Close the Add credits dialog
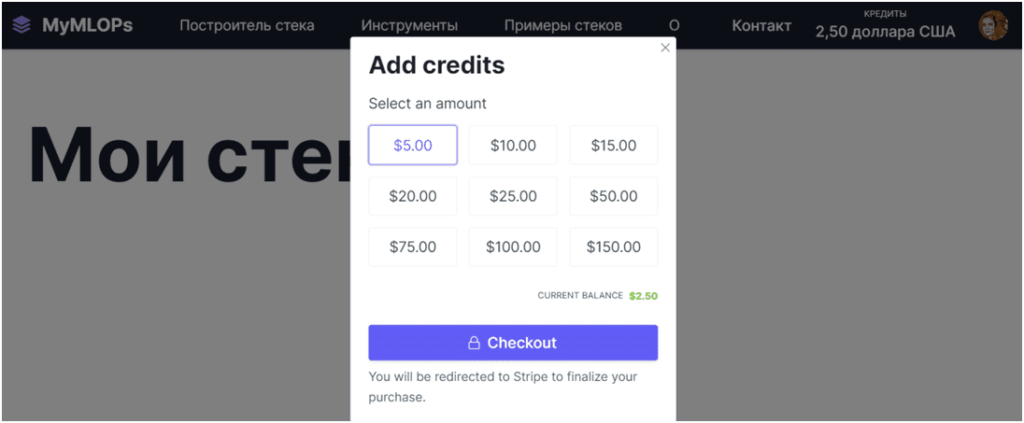 (x=665, y=48)
